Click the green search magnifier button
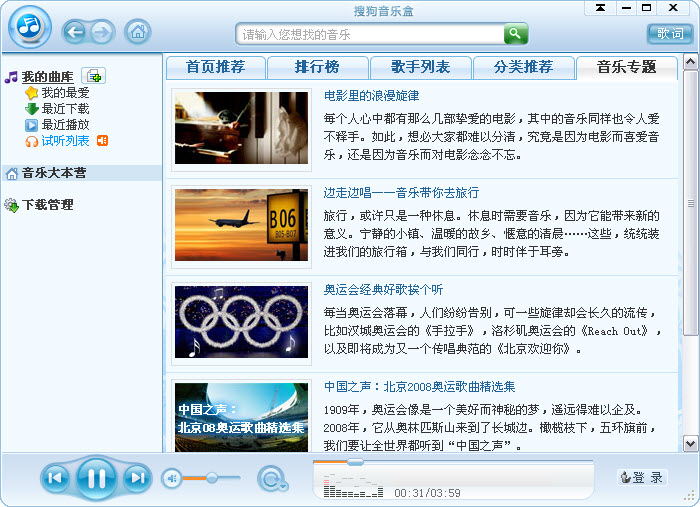Screen dimensions: 700x507 pos(516,33)
